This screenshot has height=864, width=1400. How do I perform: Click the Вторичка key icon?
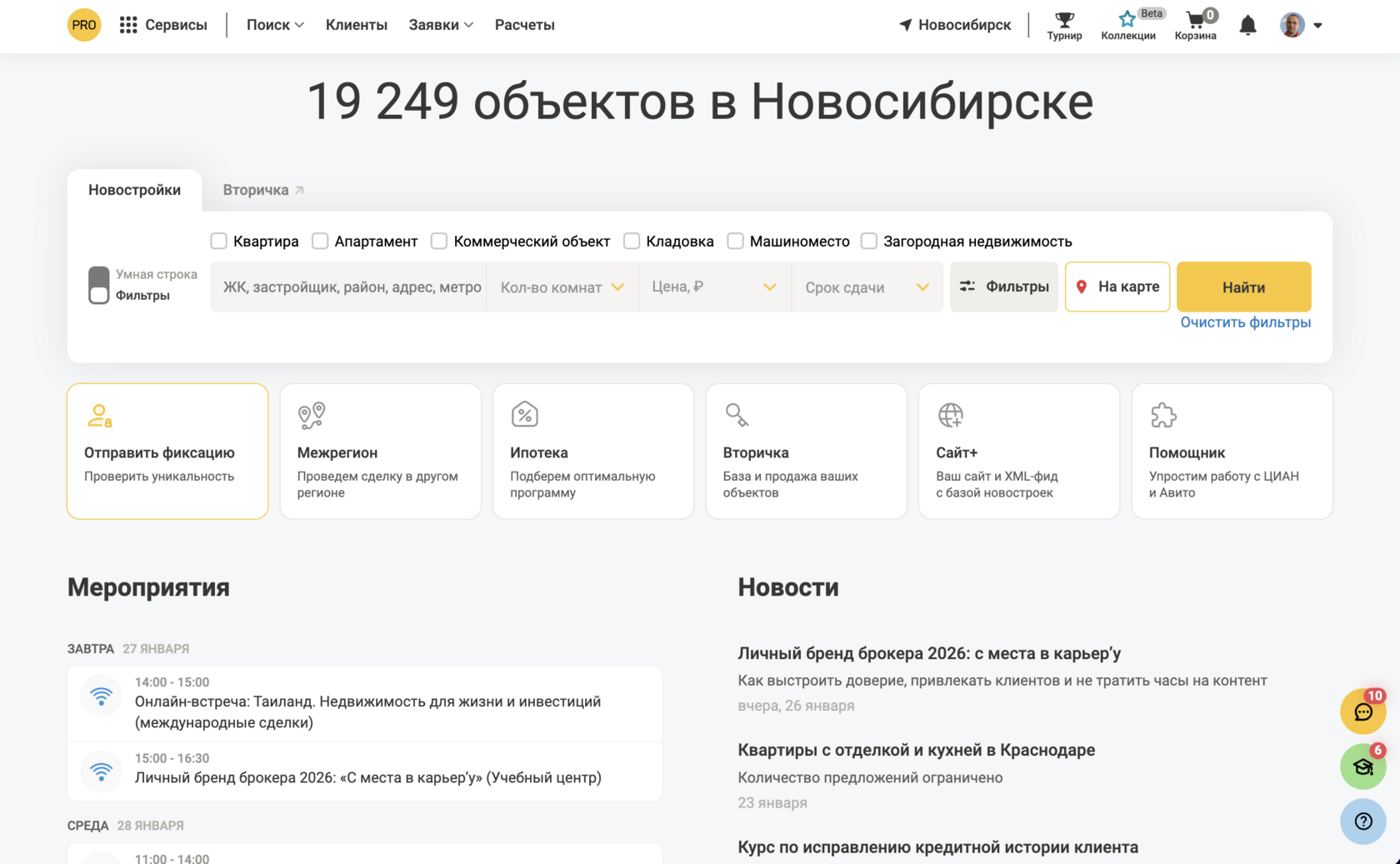pyautogui.click(x=737, y=414)
